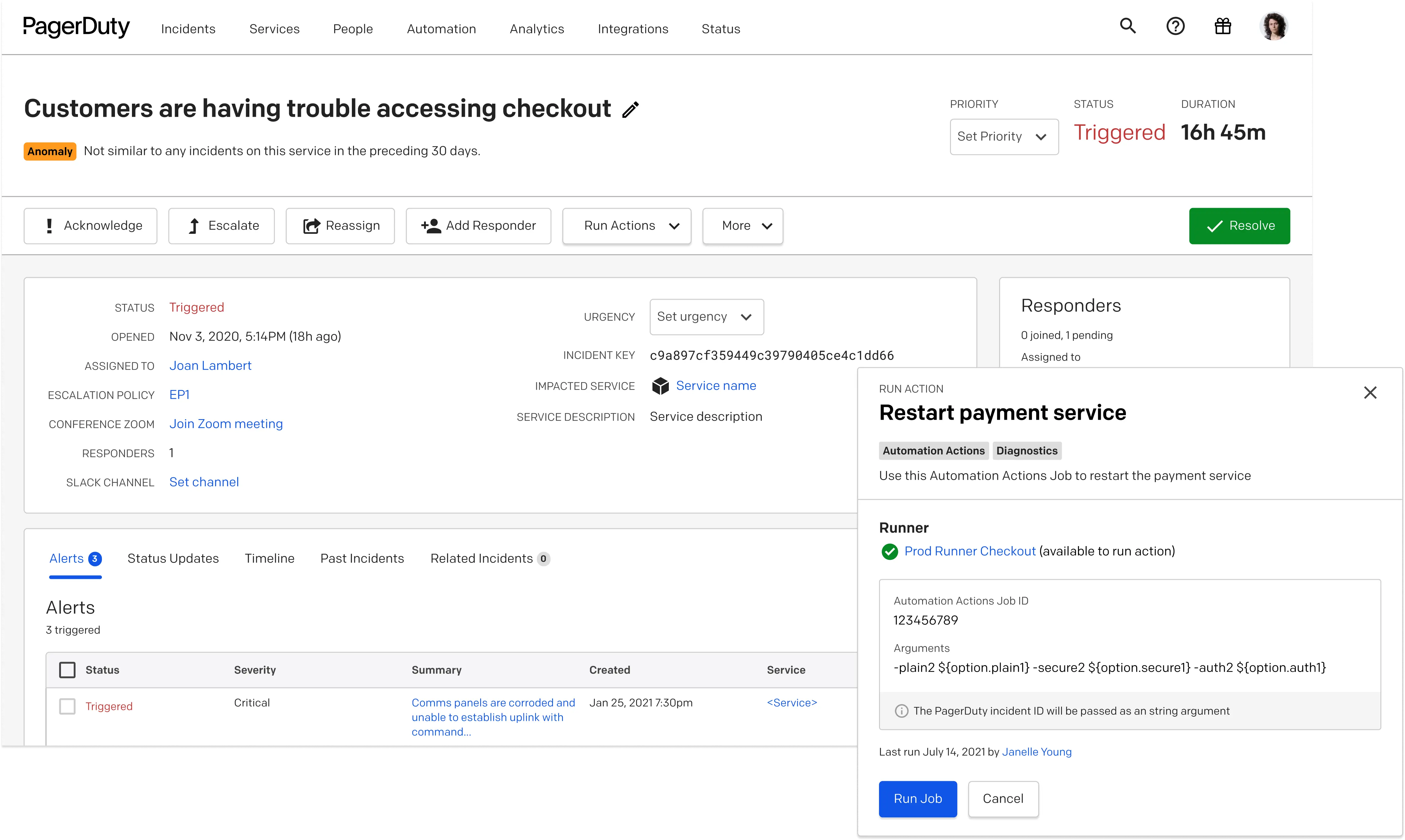Escalate the incident

click(221, 226)
